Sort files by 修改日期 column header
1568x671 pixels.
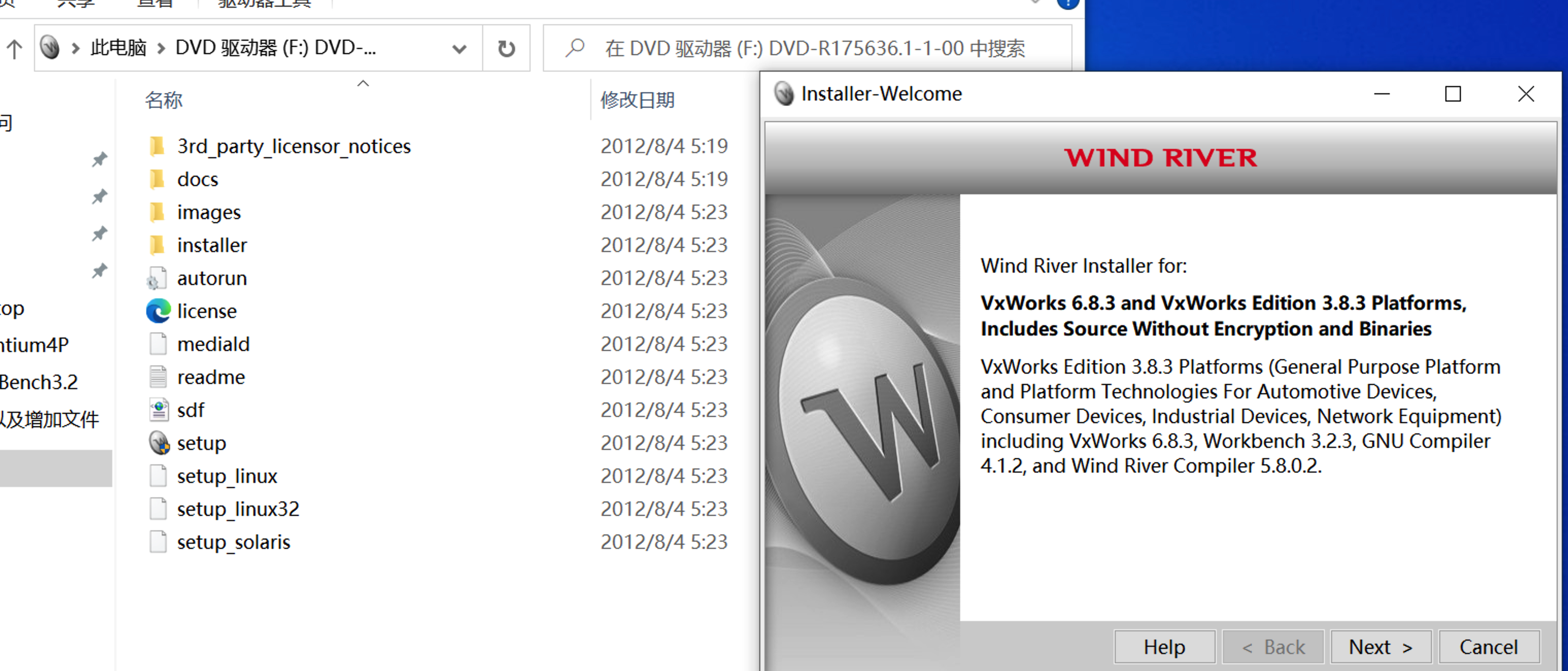tap(637, 100)
